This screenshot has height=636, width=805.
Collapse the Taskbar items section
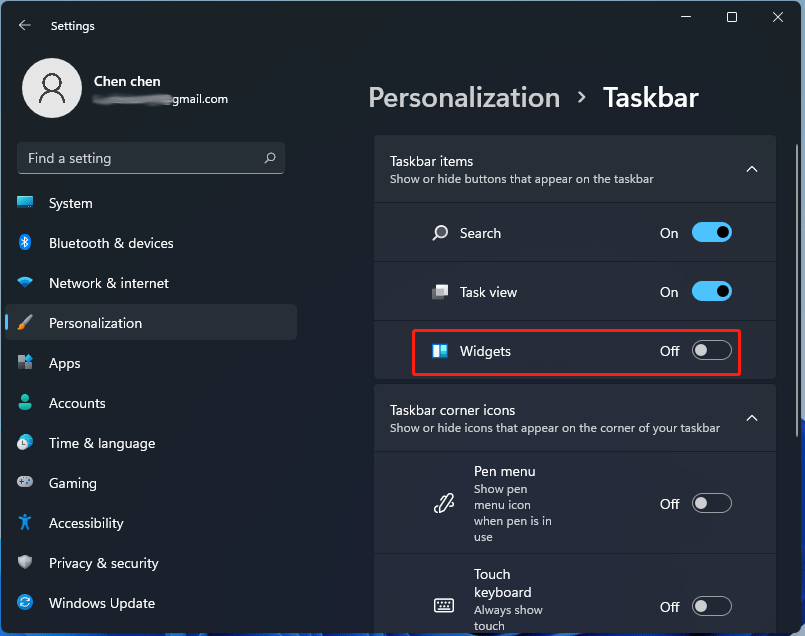752,169
